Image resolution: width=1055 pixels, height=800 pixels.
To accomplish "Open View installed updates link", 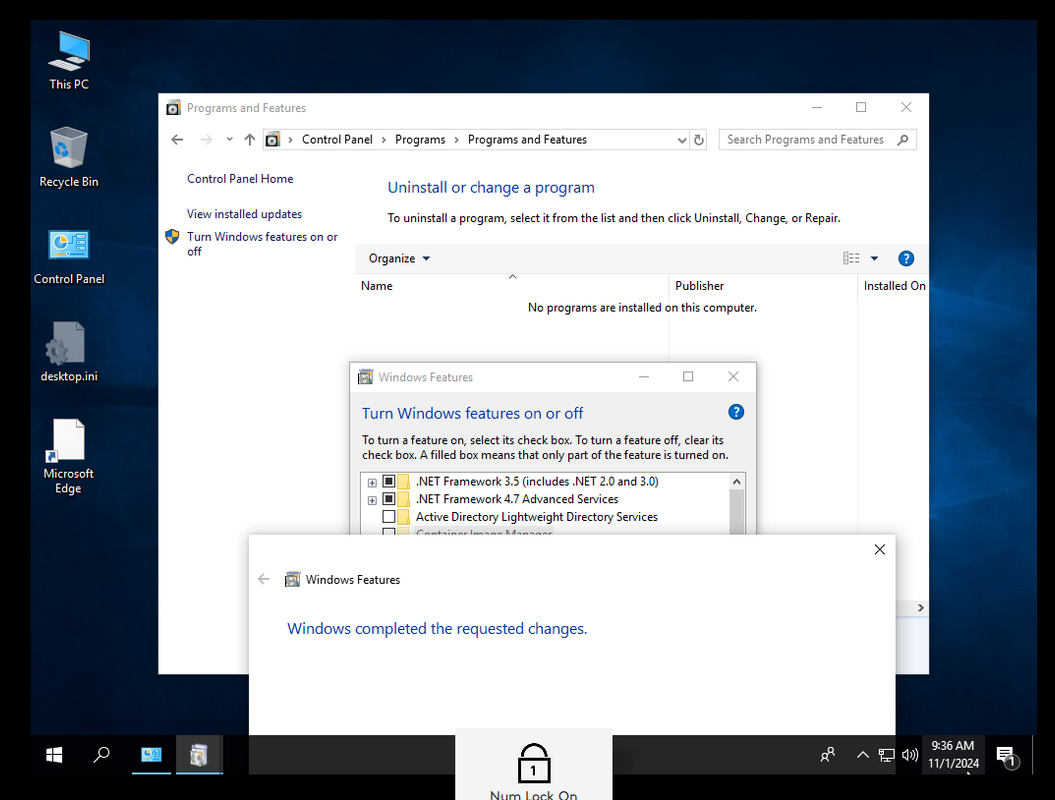I will click(x=244, y=213).
